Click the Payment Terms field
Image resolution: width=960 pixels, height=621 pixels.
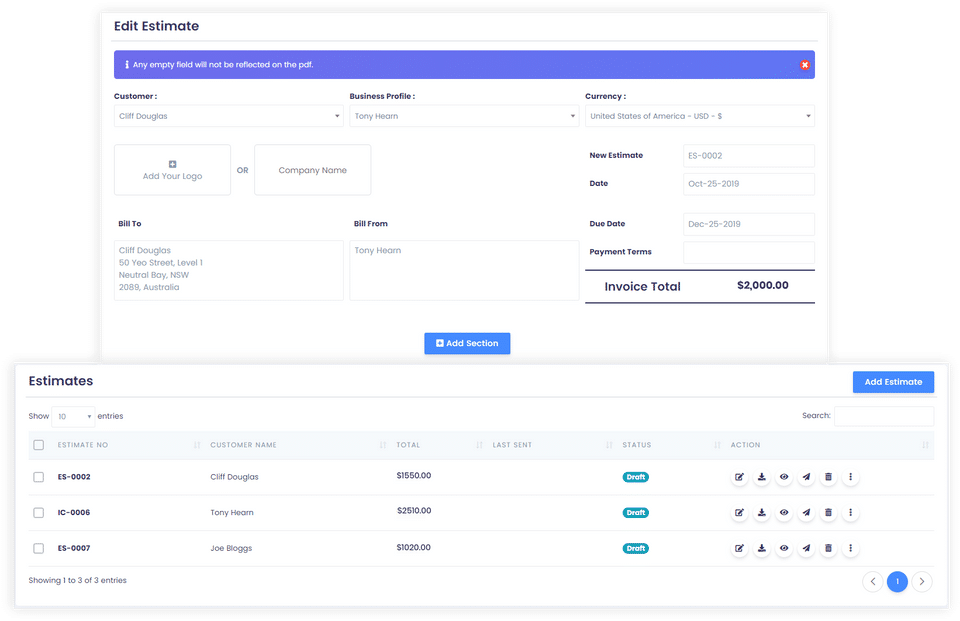749,252
